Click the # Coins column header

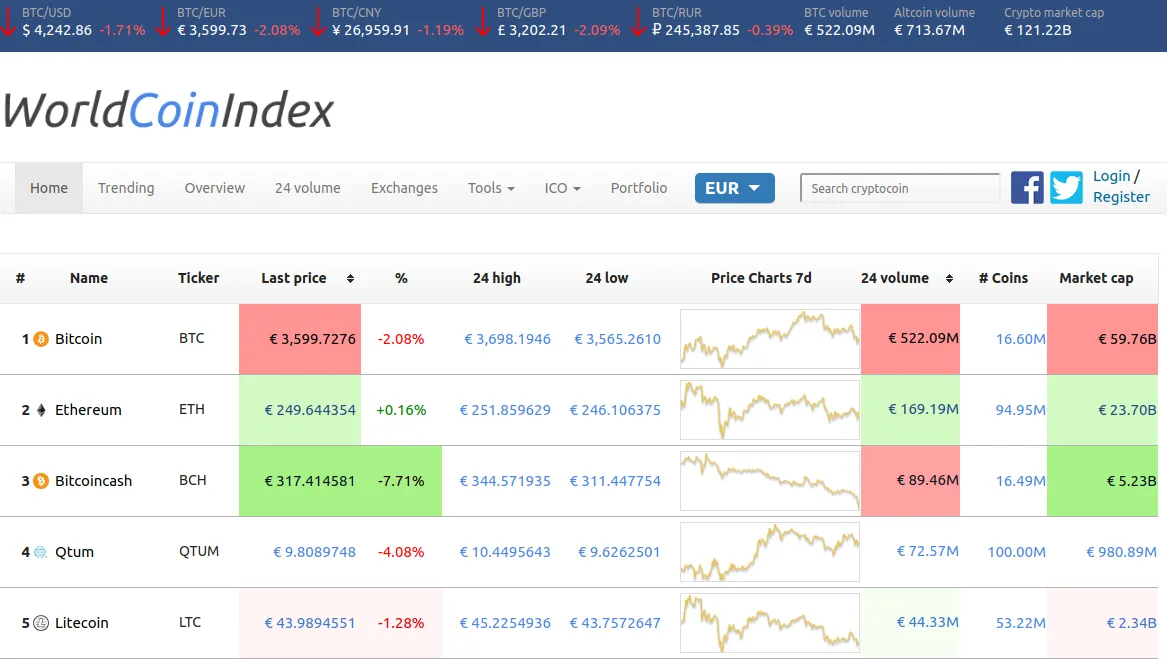point(1003,278)
